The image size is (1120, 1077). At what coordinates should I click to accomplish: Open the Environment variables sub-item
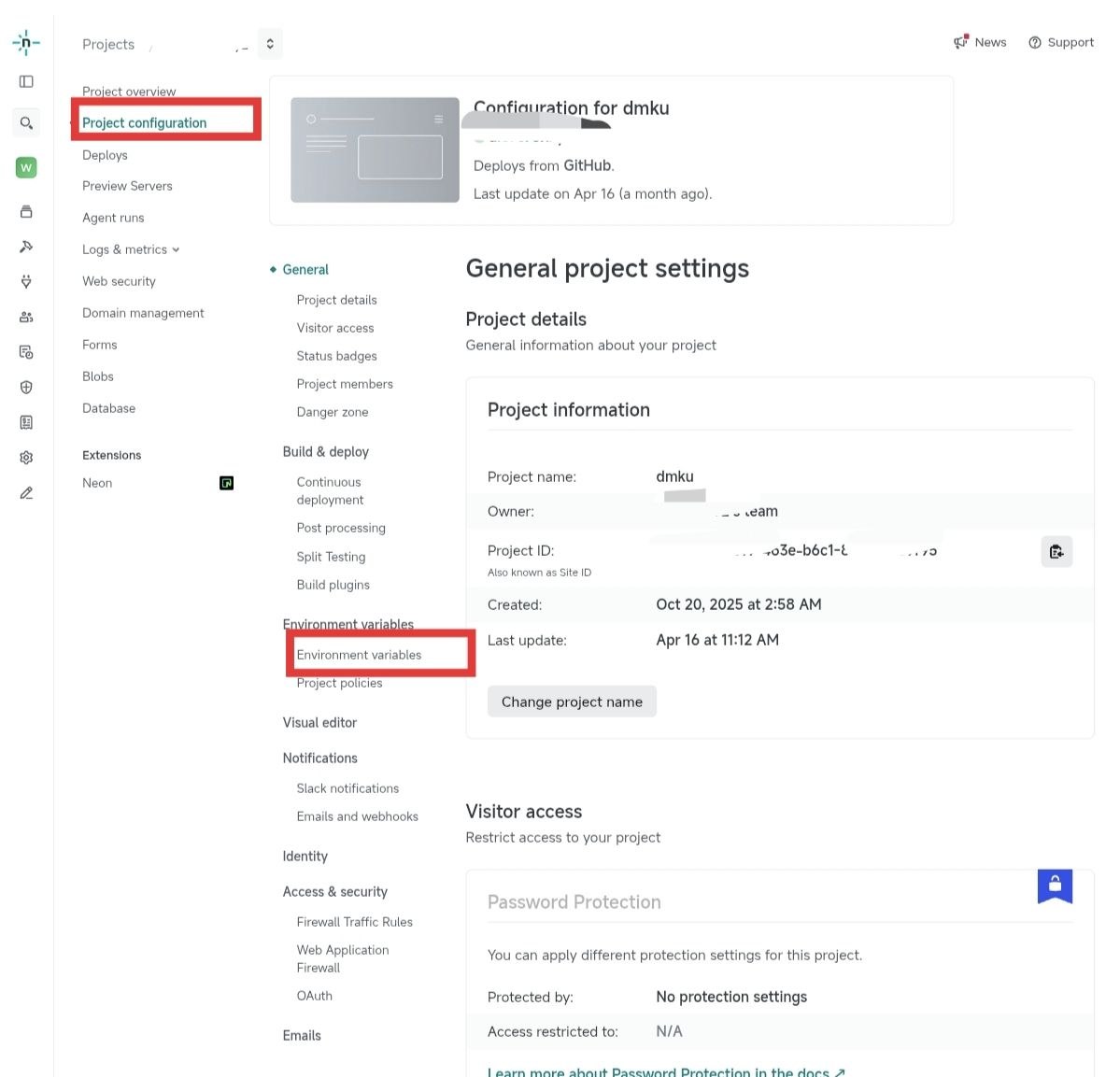(x=359, y=655)
